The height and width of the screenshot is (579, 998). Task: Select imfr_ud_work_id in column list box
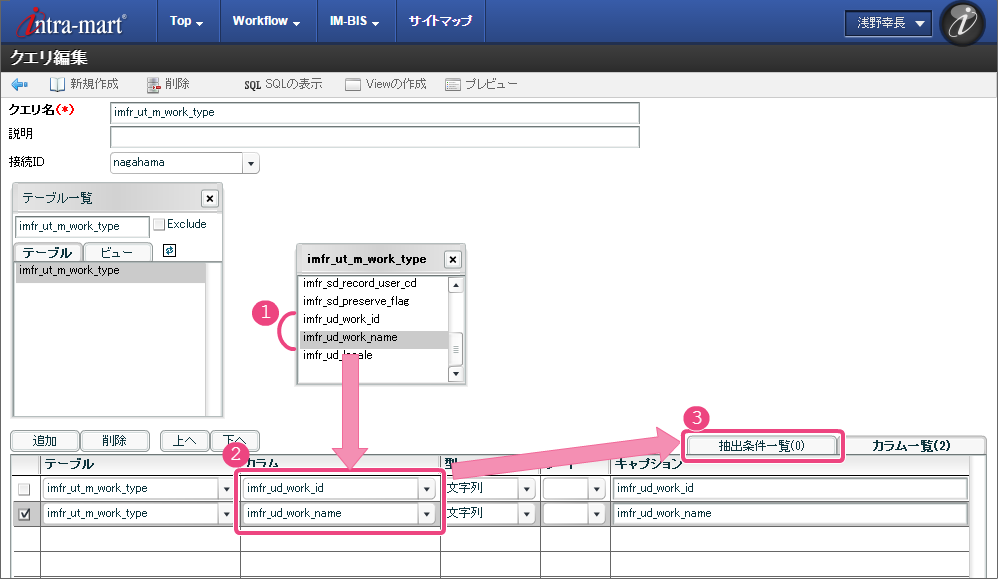click(373, 319)
